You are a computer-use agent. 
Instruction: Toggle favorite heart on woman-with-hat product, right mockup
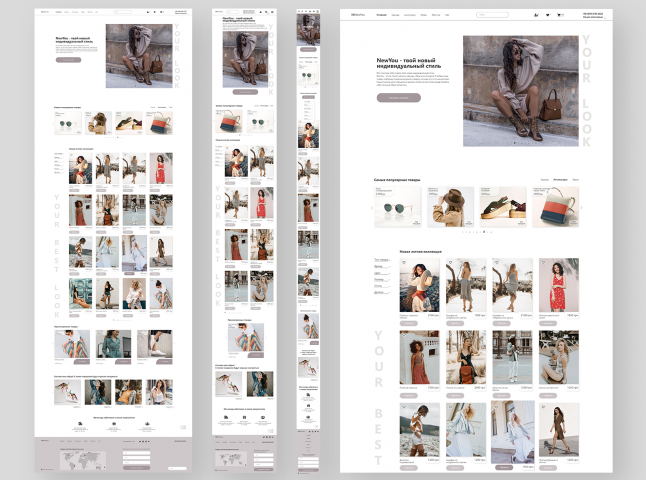[x=404, y=262]
